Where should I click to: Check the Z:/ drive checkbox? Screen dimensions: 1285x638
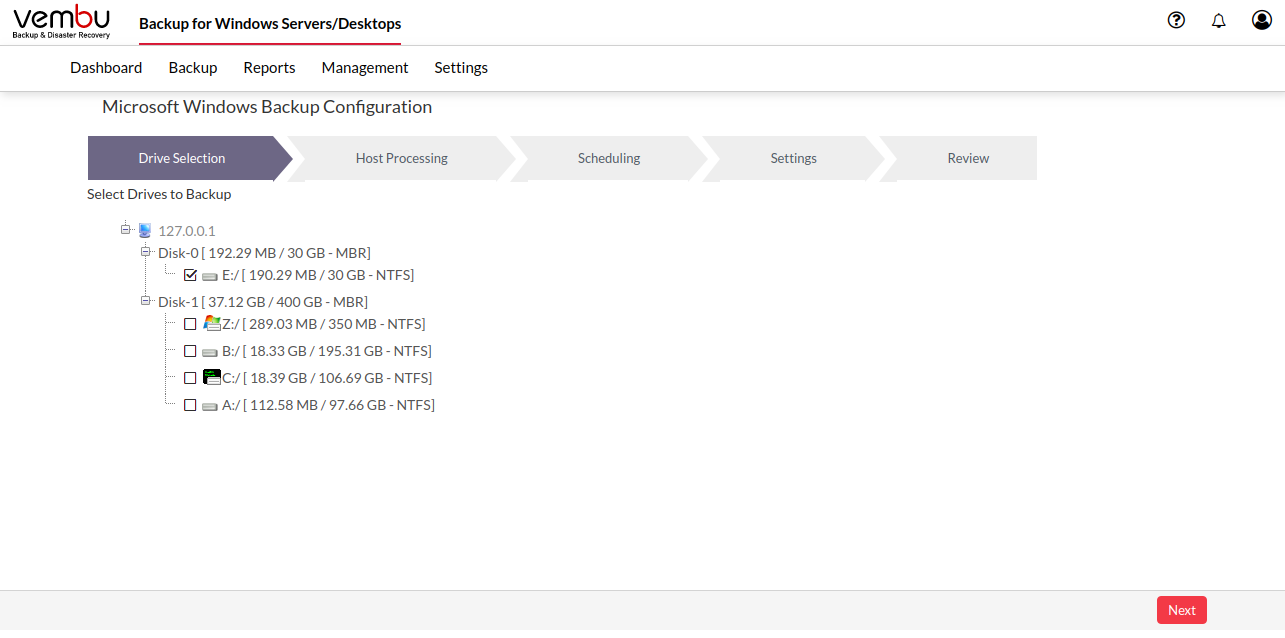point(190,324)
